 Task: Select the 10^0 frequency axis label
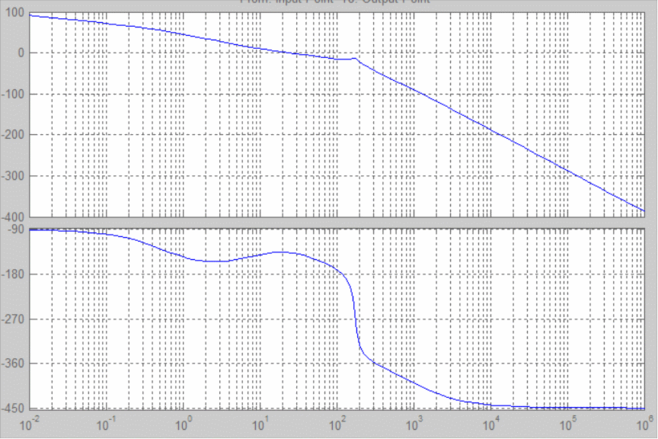click(184, 424)
